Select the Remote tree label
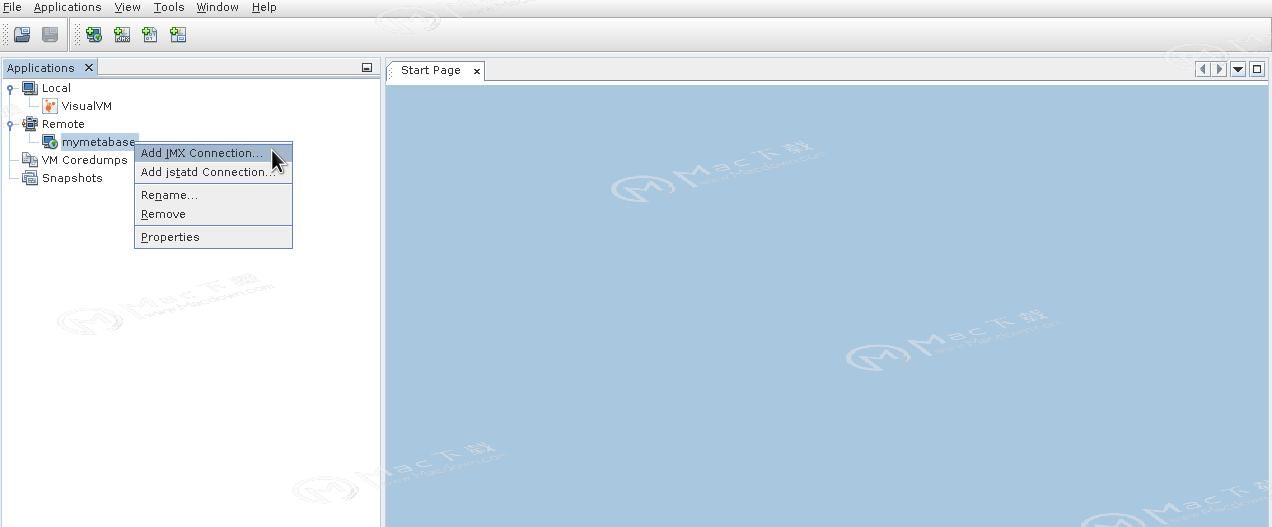The width and height of the screenshot is (1272, 527). [x=63, y=124]
